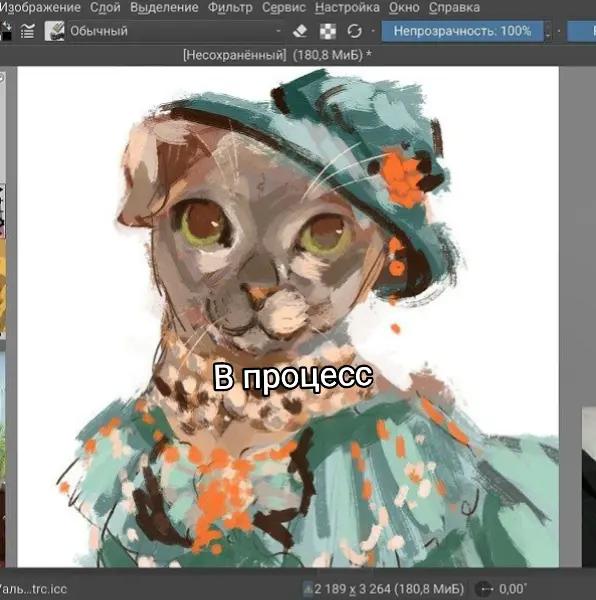Open the Обычный blending mode dropdown
The width and height of the screenshot is (596, 600).
pos(175,31)
